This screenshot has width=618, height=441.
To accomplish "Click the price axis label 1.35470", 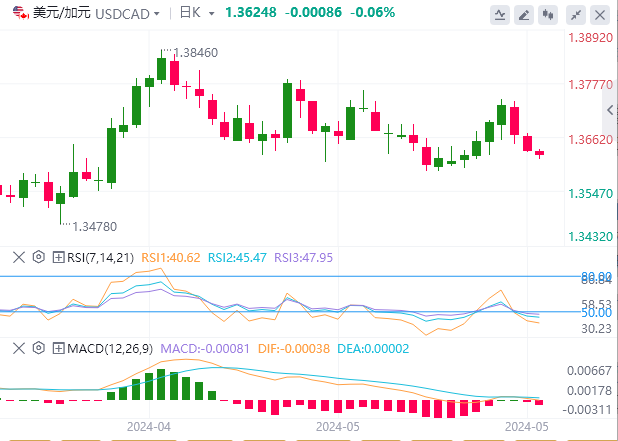I will [590, 194].
